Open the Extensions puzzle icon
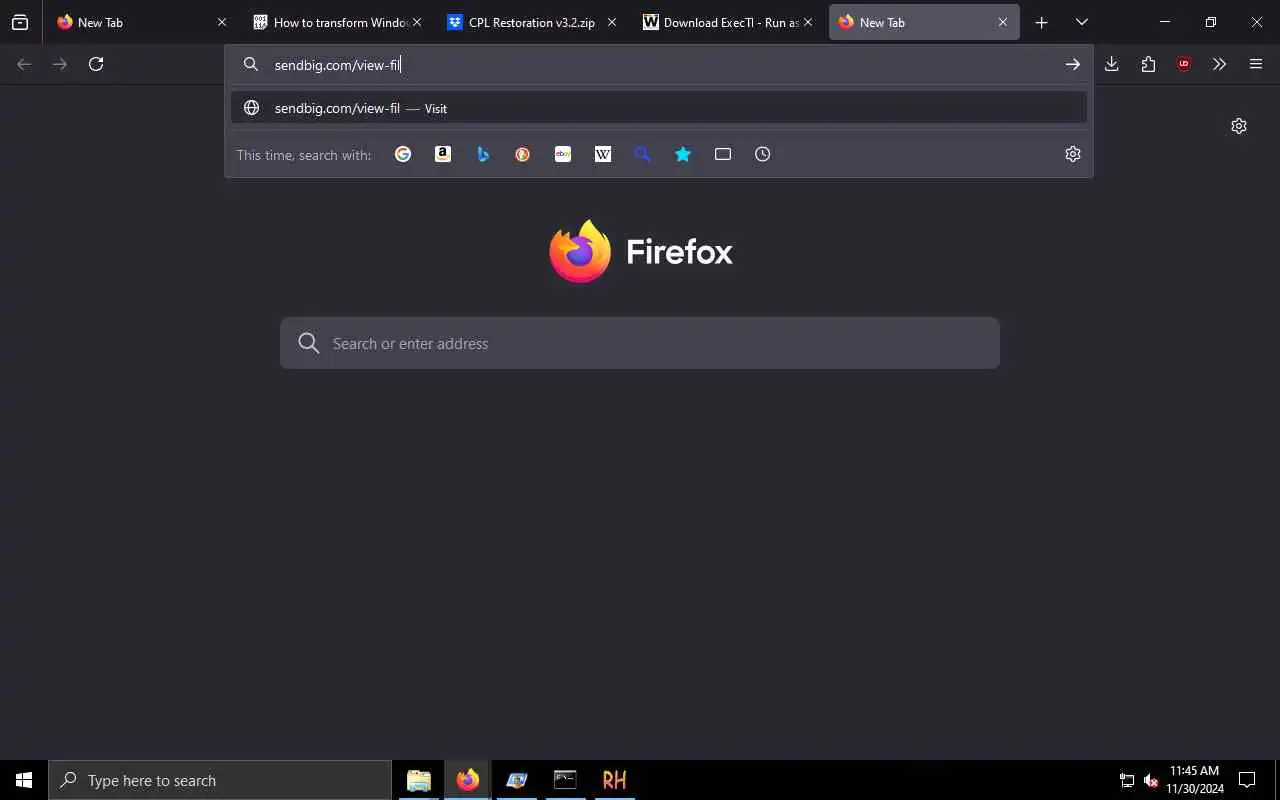Viewport: 1280px width, 800px height. (1148, 64)
